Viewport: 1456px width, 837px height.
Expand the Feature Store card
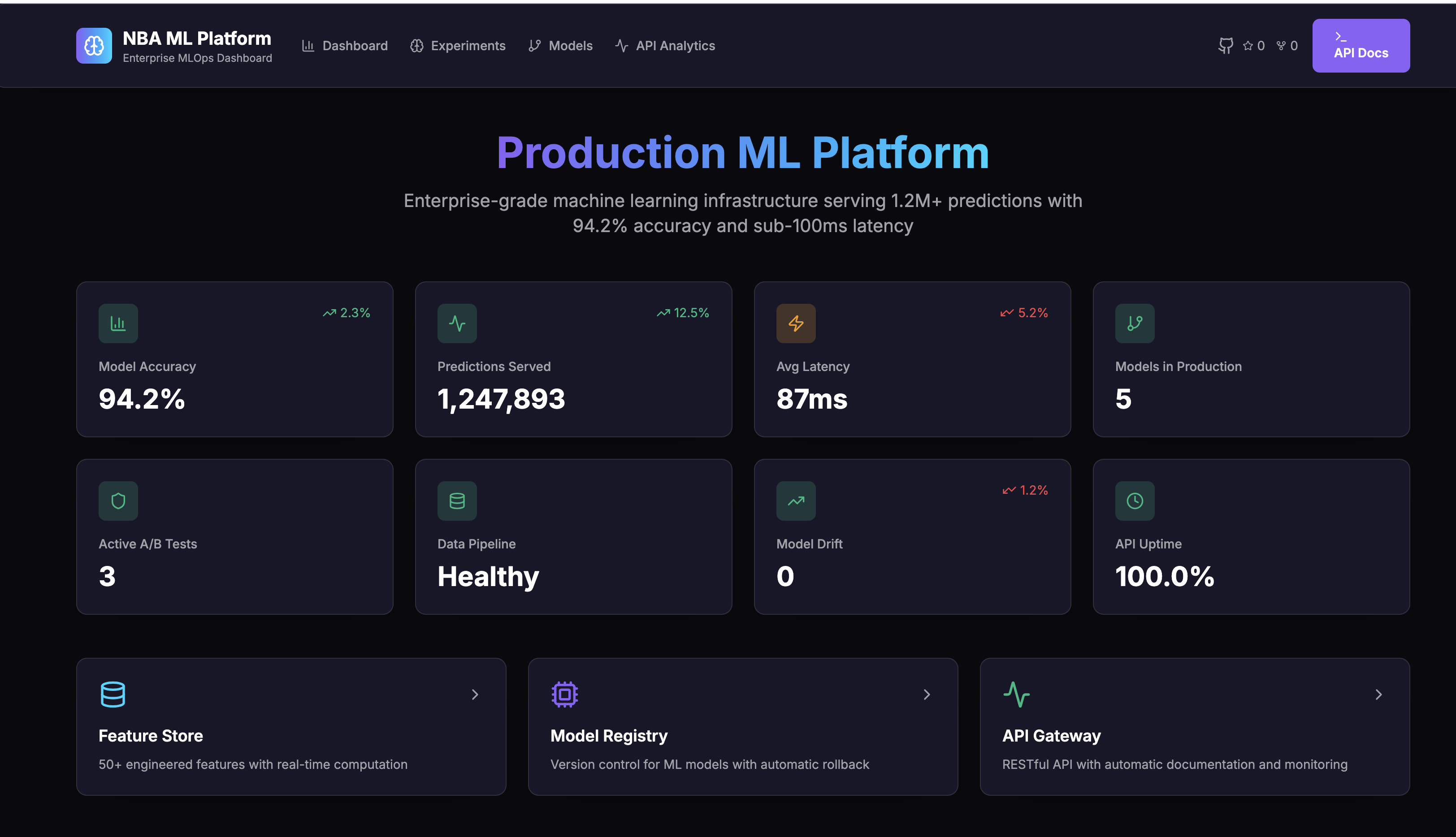pos(475,695)
